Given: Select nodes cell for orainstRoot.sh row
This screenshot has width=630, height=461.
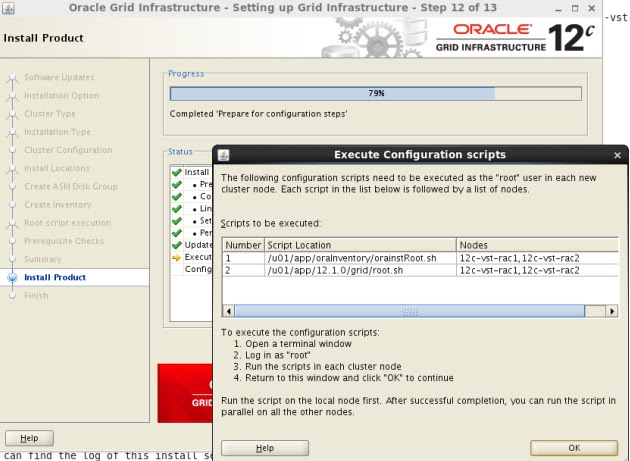Looking at the screenshot, I should tap(538, 258).
